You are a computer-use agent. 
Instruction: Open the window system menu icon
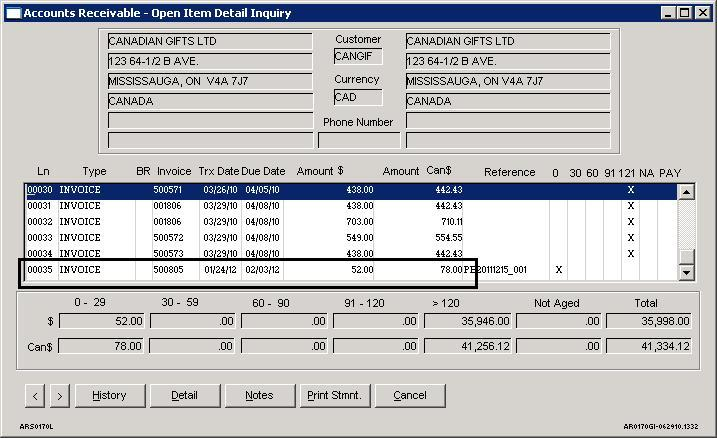(13, 13)
